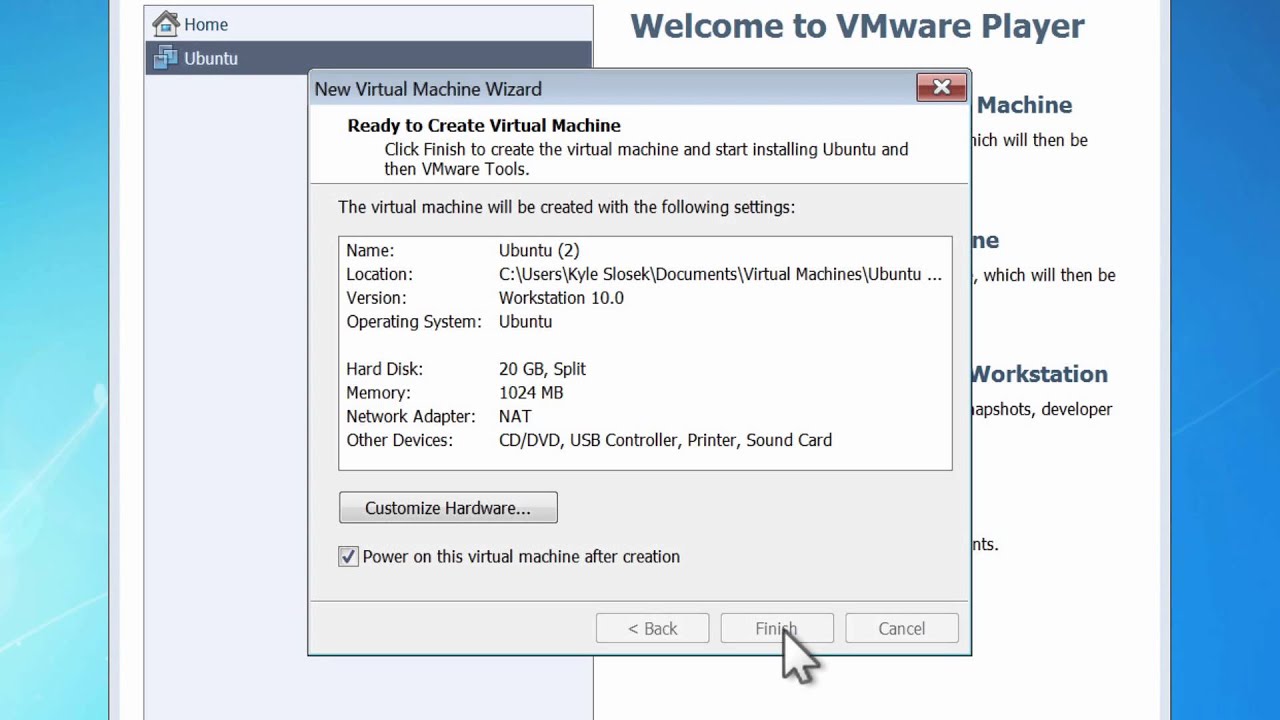
Task: Click the Workstation heading behind the dialog
Action: (1039, 374)
